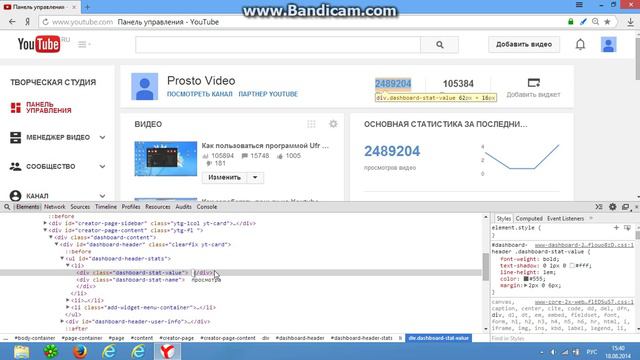Open YouTube guide menu next to logo

(84, 44)
